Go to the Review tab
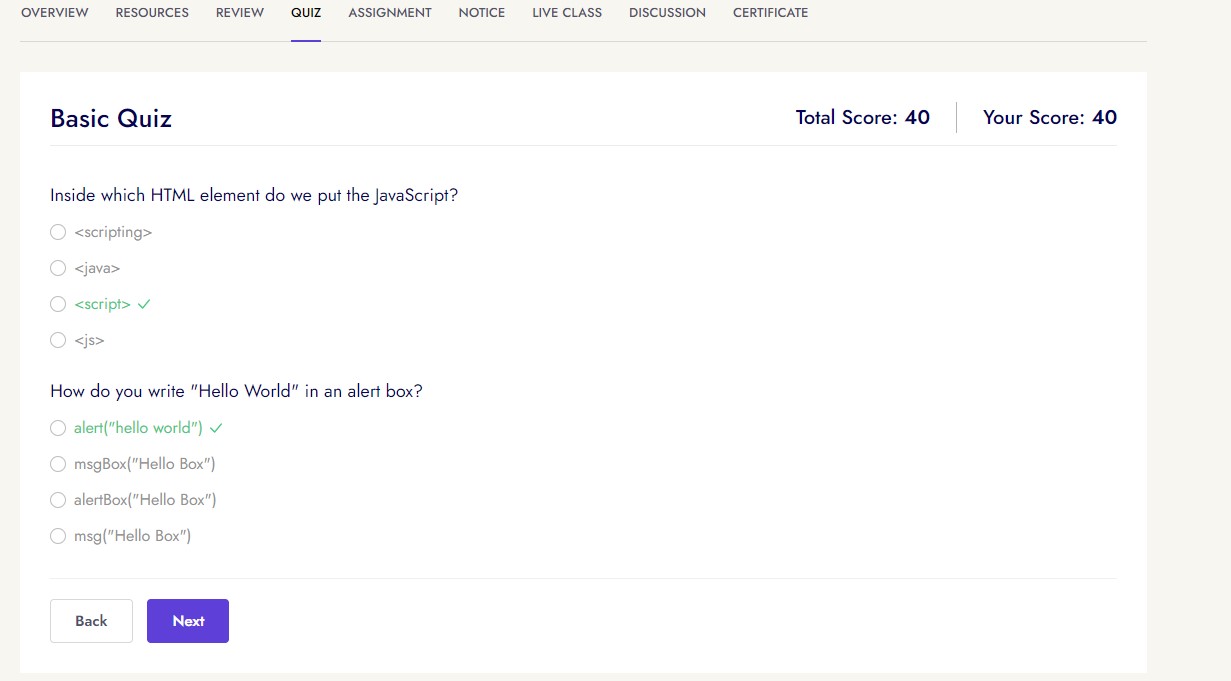The height and width of the screenshot is (681, 1231). click(x=240, y=13)
